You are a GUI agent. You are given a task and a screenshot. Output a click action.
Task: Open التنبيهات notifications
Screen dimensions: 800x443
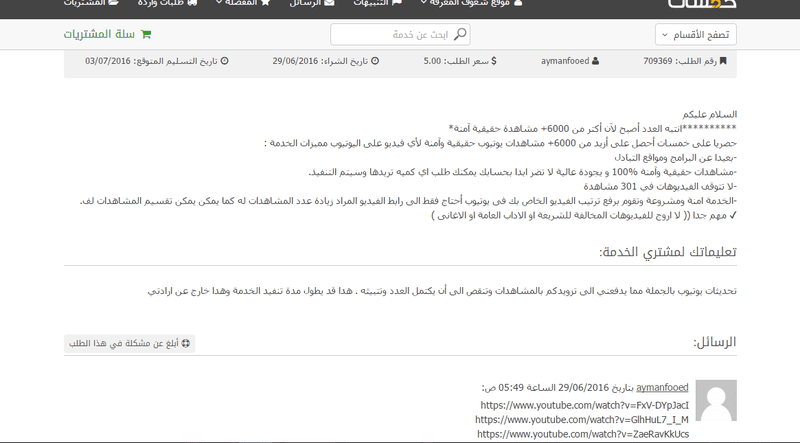point(378,3)
